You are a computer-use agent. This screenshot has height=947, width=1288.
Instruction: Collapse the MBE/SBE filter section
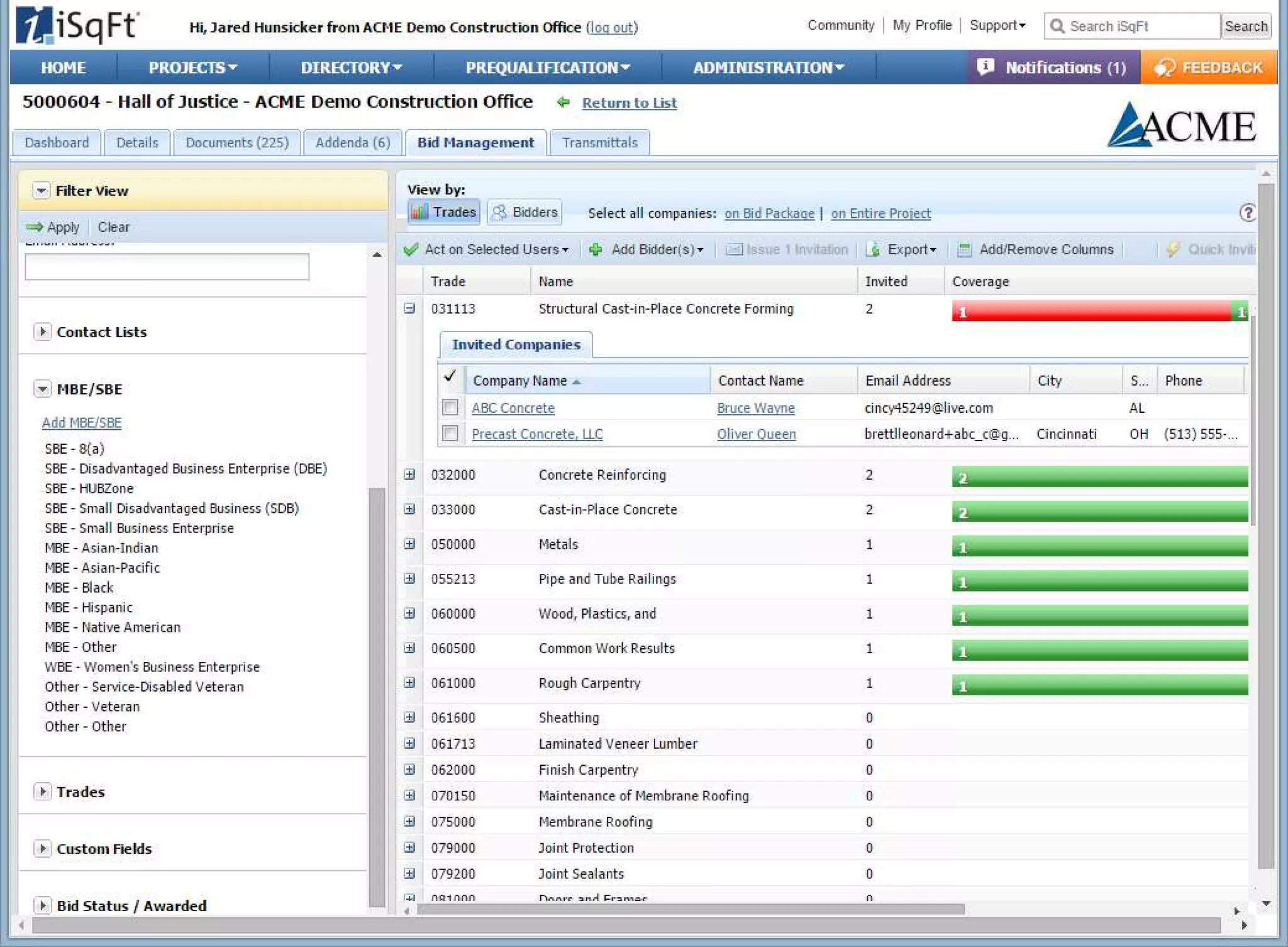(x=42, y=389)
